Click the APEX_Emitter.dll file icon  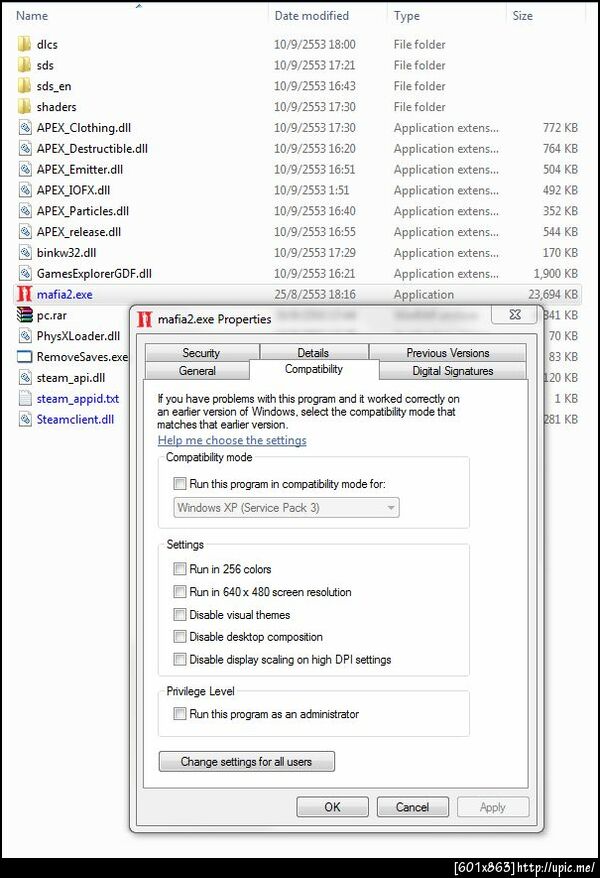click(25, 169)
